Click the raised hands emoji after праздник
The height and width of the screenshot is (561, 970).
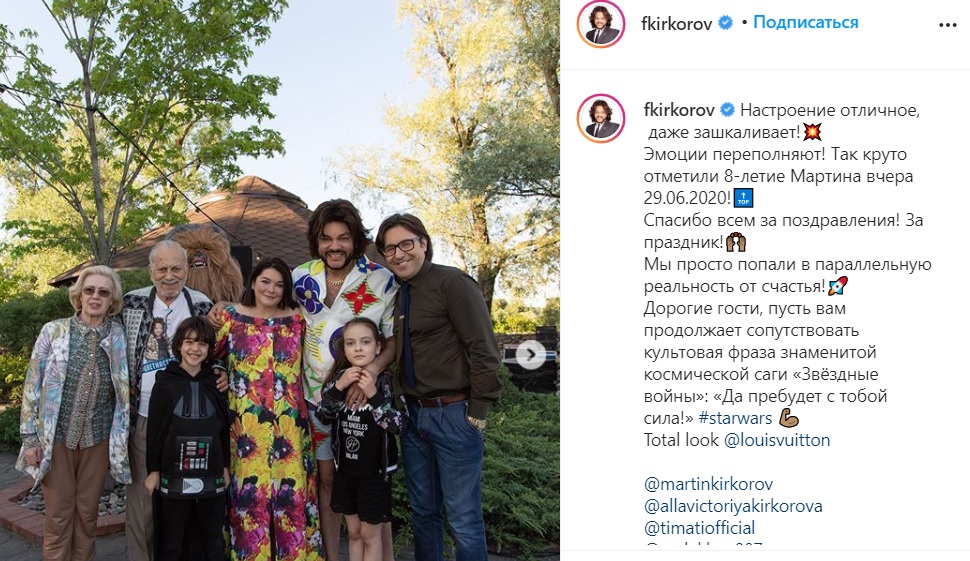[x=736, y=242]
